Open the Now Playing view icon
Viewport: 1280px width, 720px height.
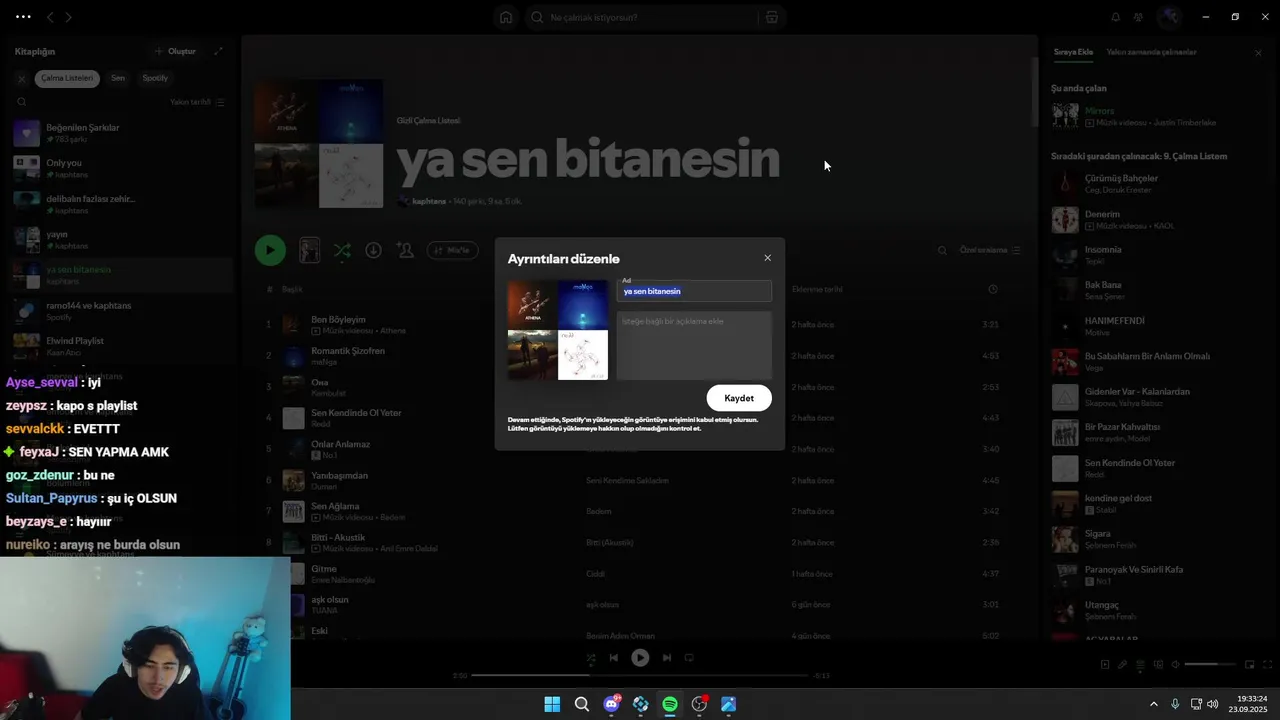click(x=1105, y=664)
